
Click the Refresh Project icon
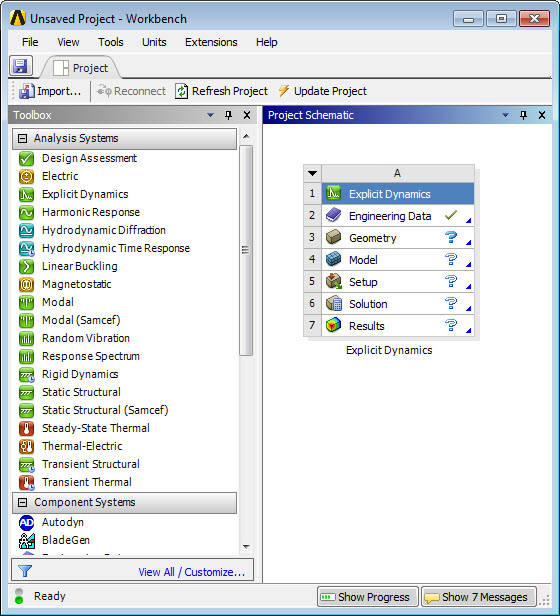[181, 91]
